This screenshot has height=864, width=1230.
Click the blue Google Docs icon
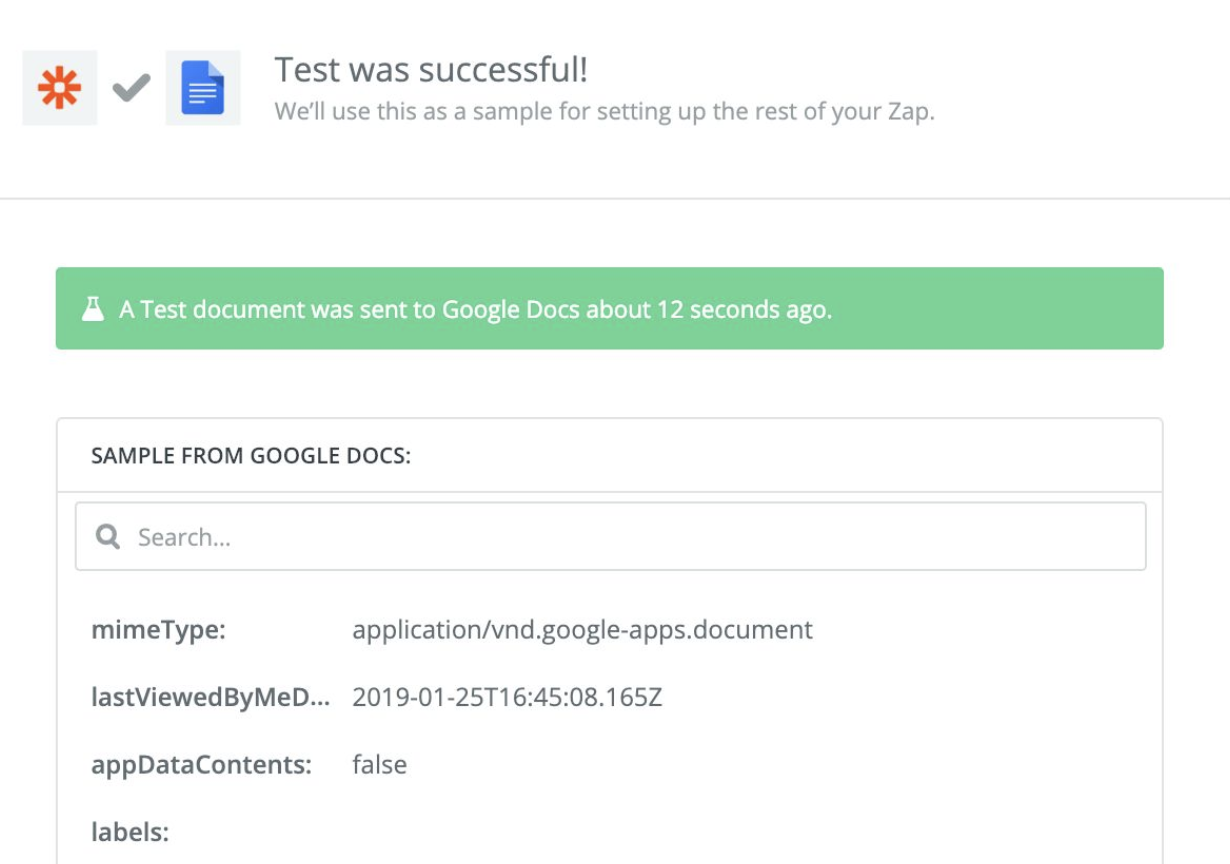(203, 88)
